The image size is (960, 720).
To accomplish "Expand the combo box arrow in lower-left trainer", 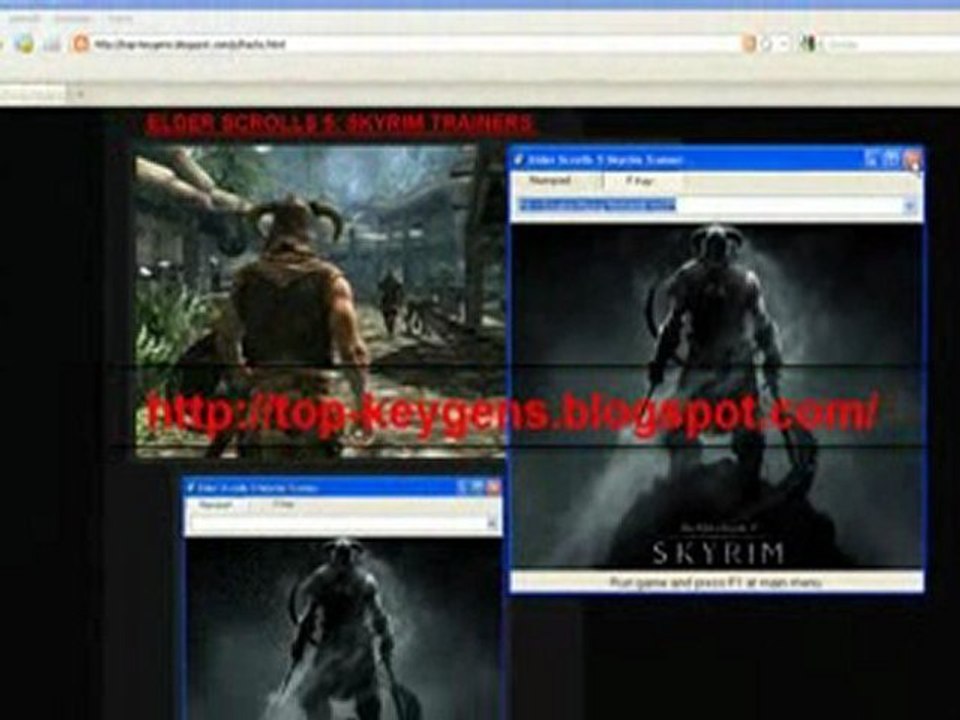I will point(492,523).
